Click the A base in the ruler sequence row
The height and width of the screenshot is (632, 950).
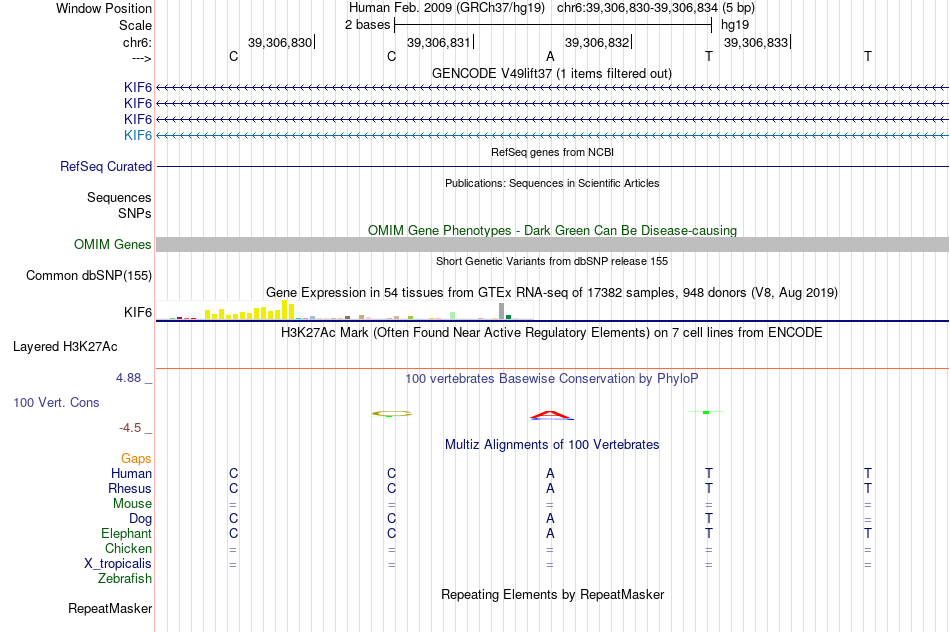pyautogui.click(x=550, y=56)
